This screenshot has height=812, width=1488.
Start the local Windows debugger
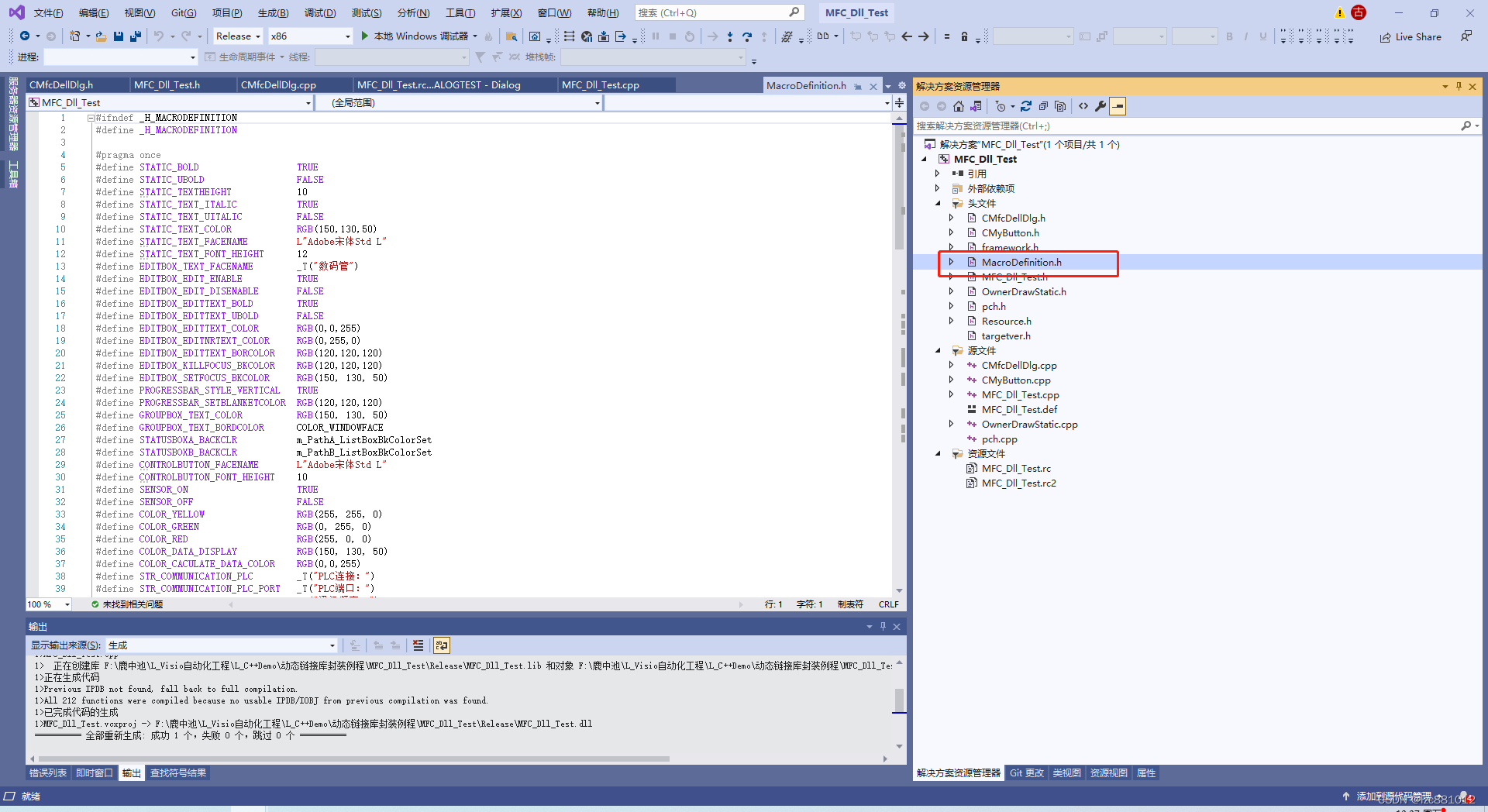tap(418, 36)
